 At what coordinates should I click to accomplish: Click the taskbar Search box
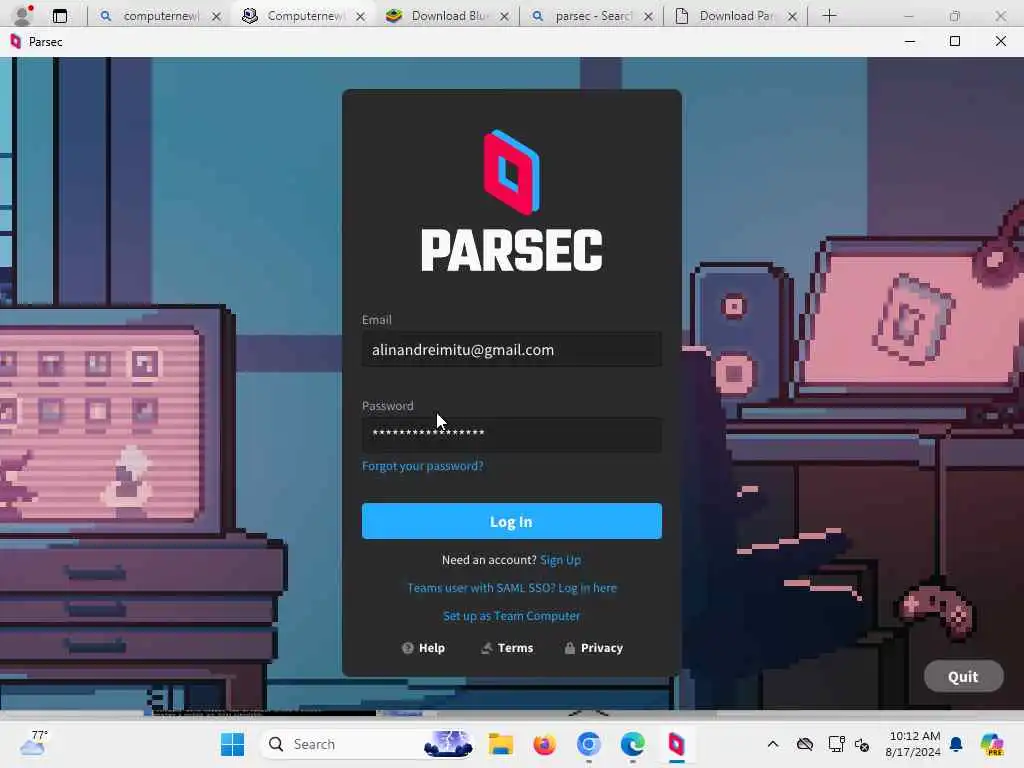coord(368,744)
